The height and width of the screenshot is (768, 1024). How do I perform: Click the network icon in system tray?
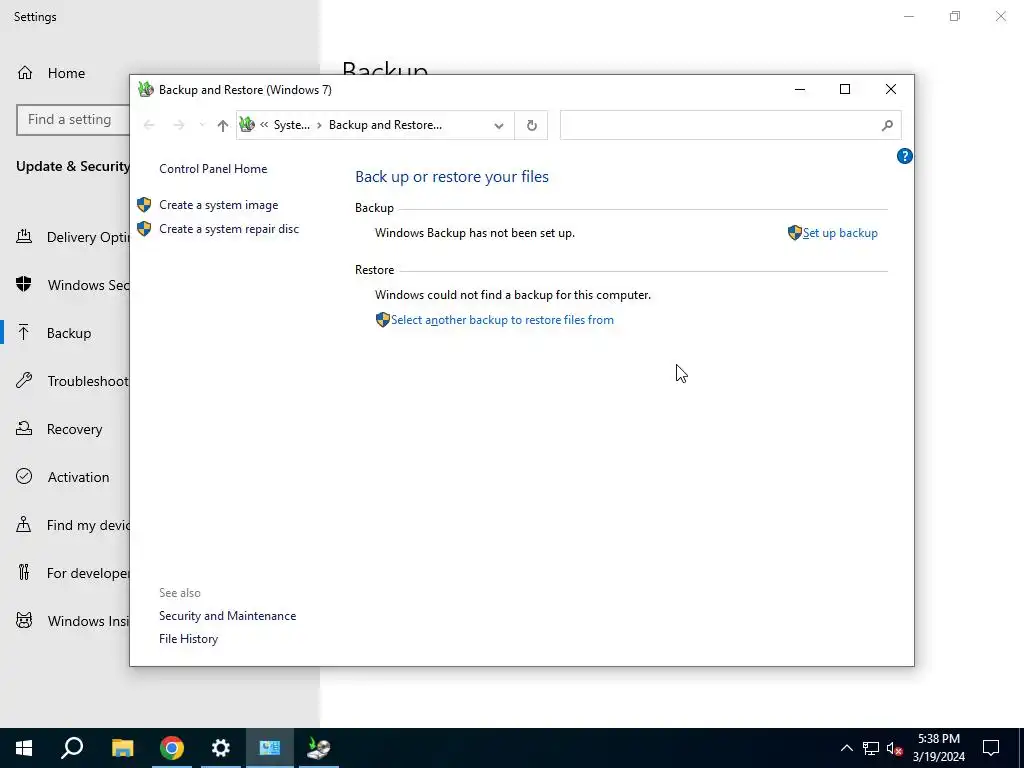click(871, 748)
